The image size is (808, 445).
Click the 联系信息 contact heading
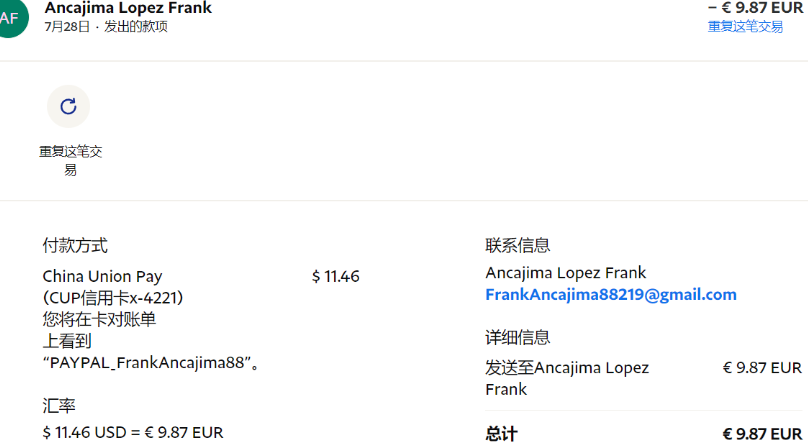517,245
